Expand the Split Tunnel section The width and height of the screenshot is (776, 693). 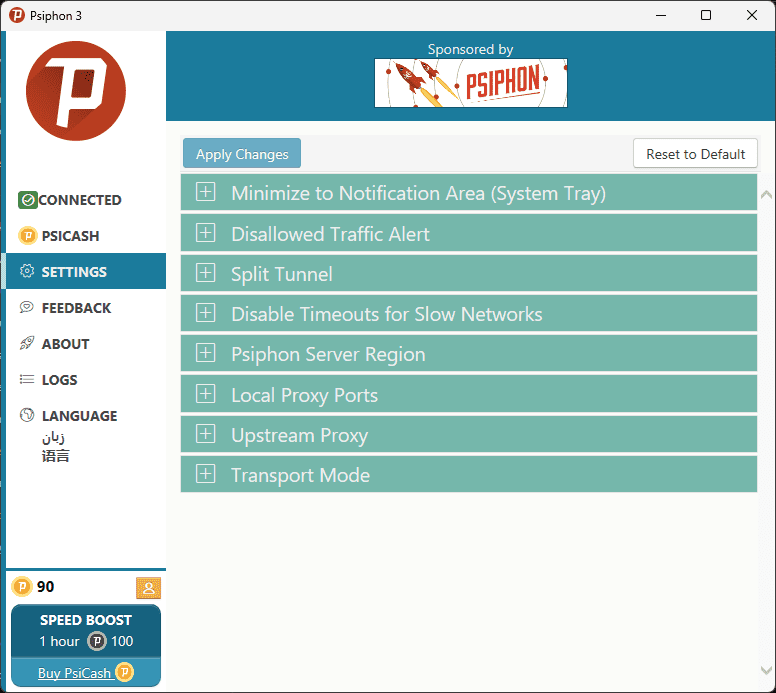(469, 273)
